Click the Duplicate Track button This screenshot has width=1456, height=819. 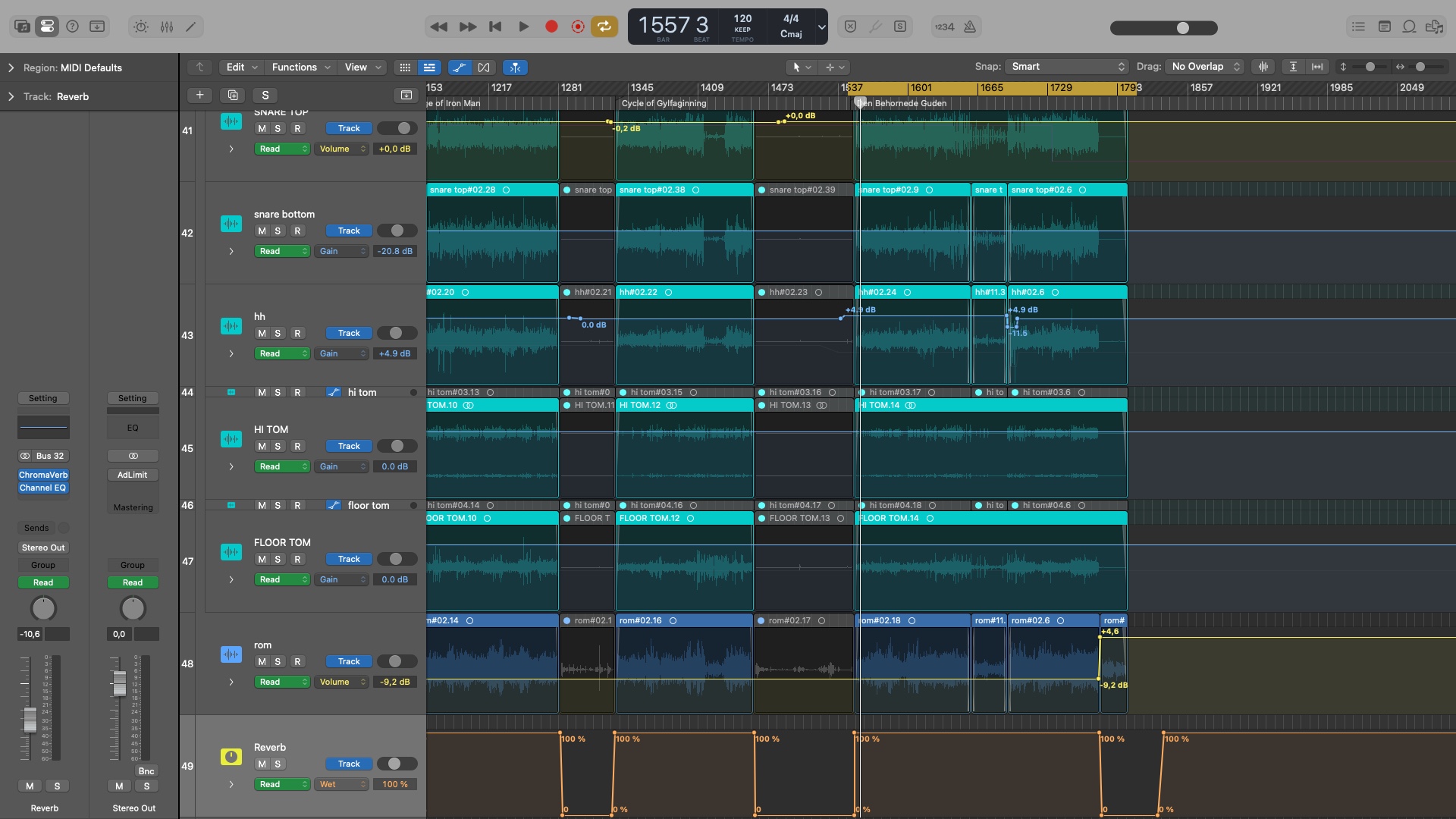[x=233, y=95]
